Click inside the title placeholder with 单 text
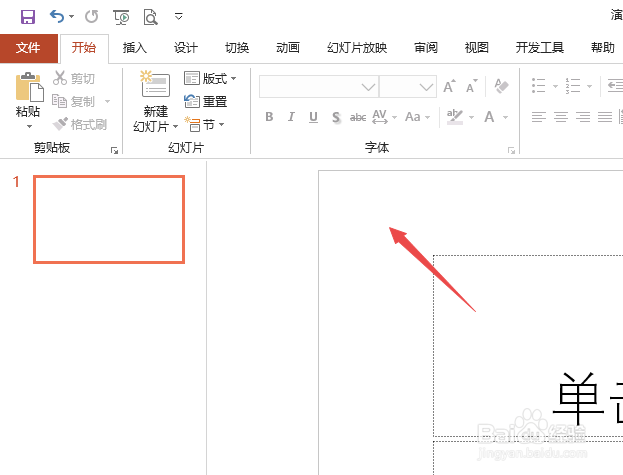Viewport: 623px width, 475px height. (528, 346)
